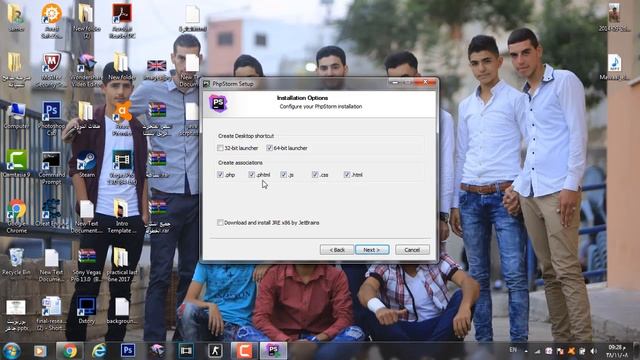Close the PhpStorm Setup window

426,83
